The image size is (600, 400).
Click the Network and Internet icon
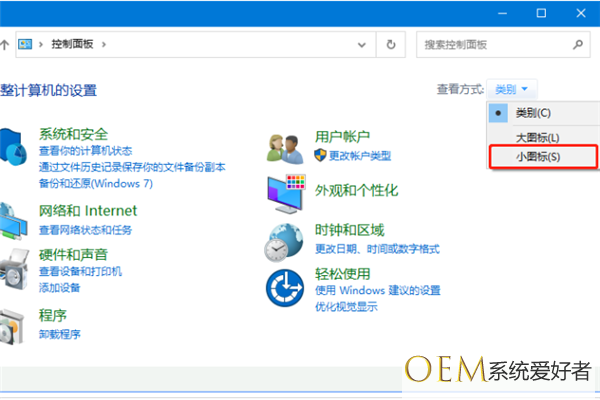click(x=14, y=220)
